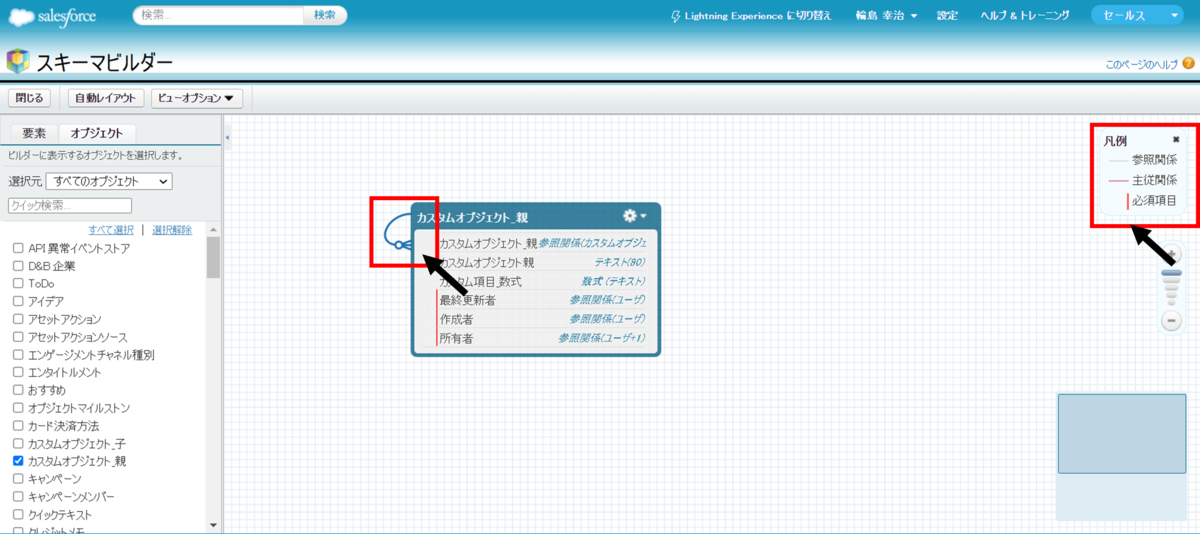Check the カード決済方法 checkbox
1200x534 pixels.
coord(18,425)
